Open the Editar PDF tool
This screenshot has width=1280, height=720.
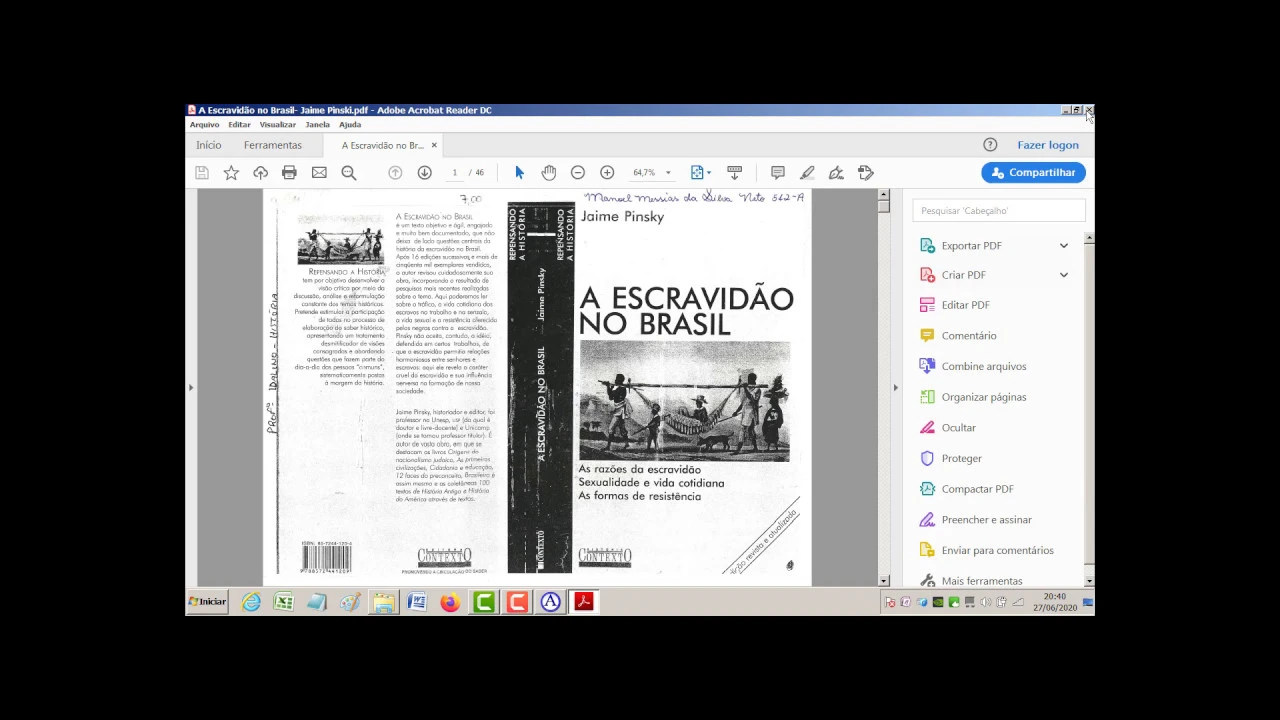tap(965, 305)
